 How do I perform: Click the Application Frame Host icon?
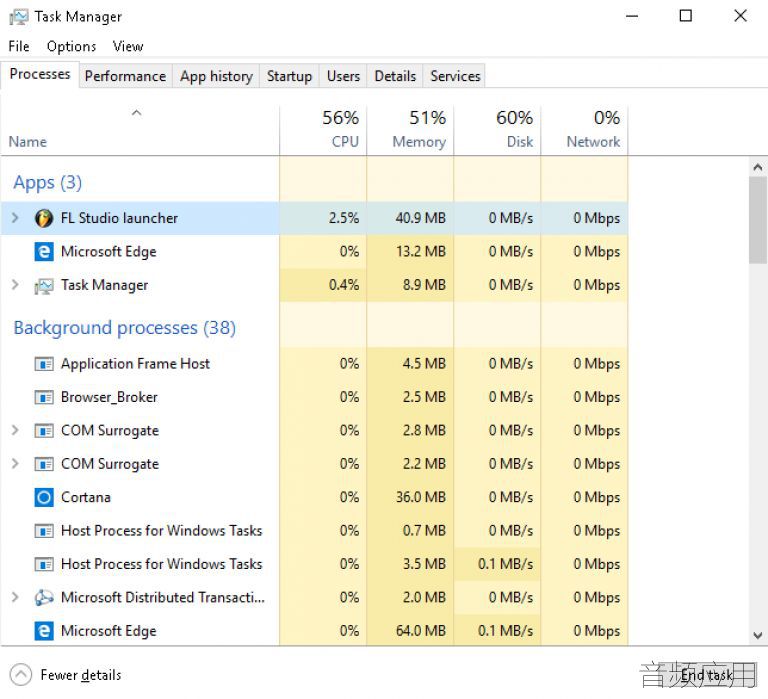[x=44, y=364]
